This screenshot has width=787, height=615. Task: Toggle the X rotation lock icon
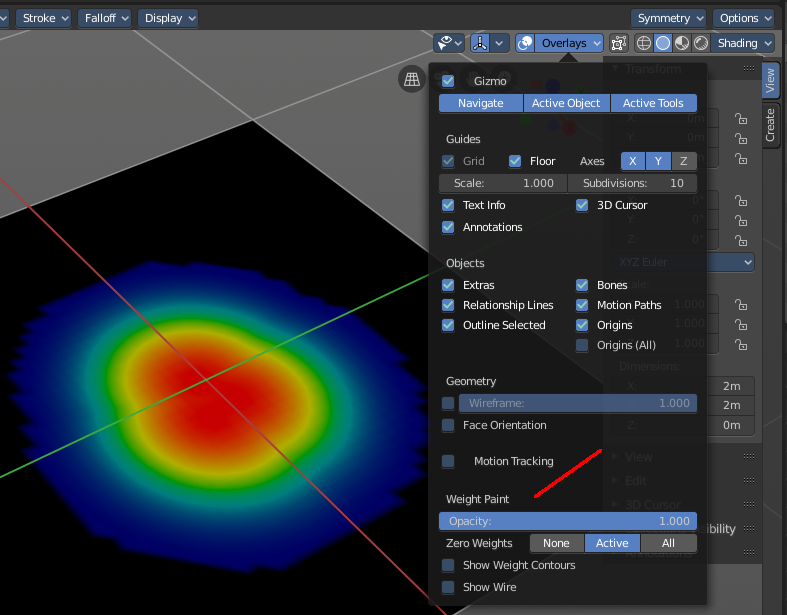click(x=741, y=201)
